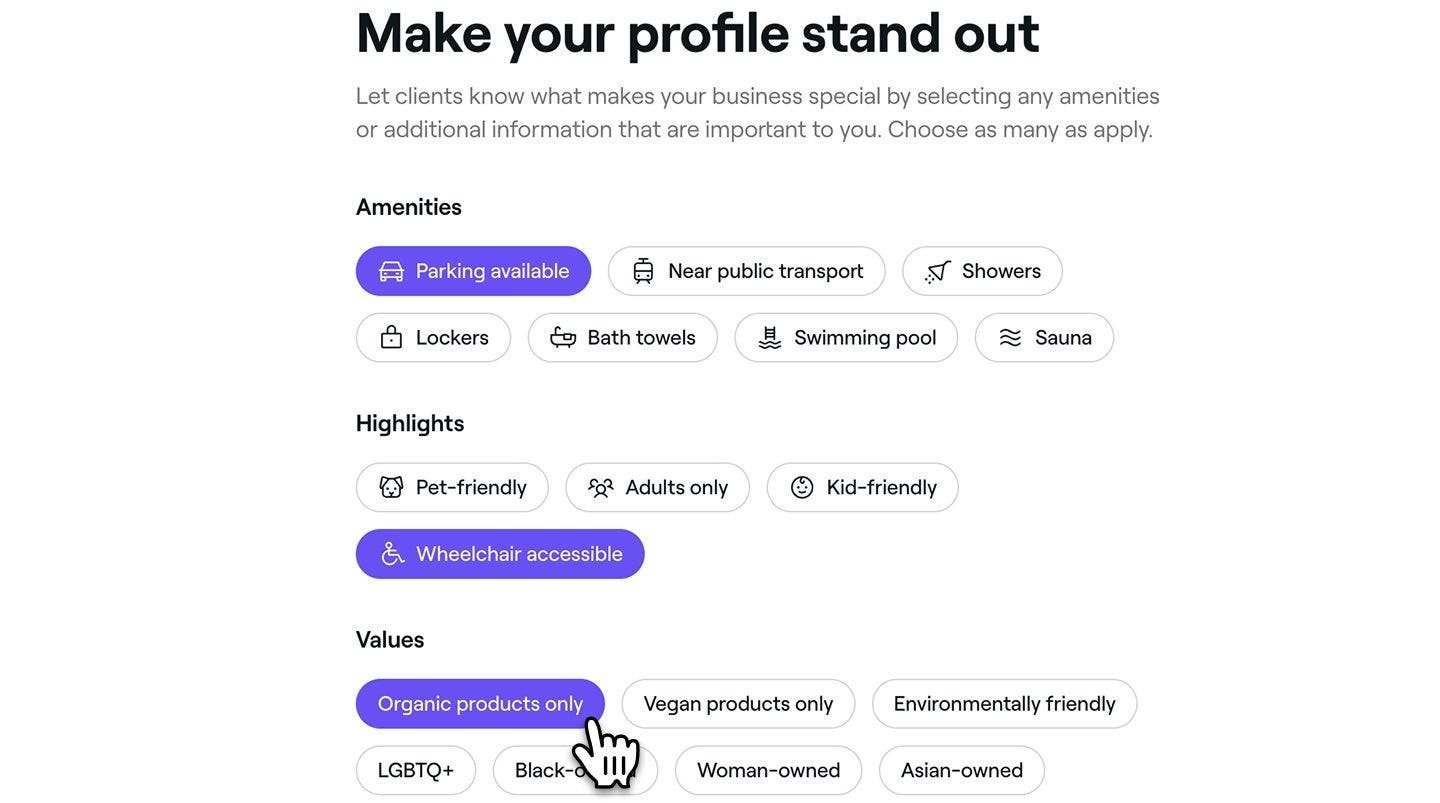
Task: Choose the LGBTQ+ value chip
Action: point(416,770)
